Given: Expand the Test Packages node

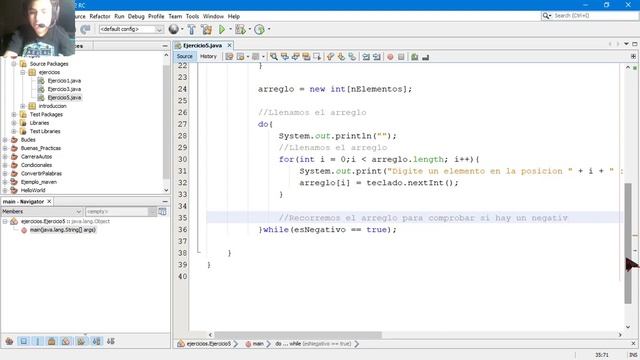Looking at the screenshot, I should 14,115.
